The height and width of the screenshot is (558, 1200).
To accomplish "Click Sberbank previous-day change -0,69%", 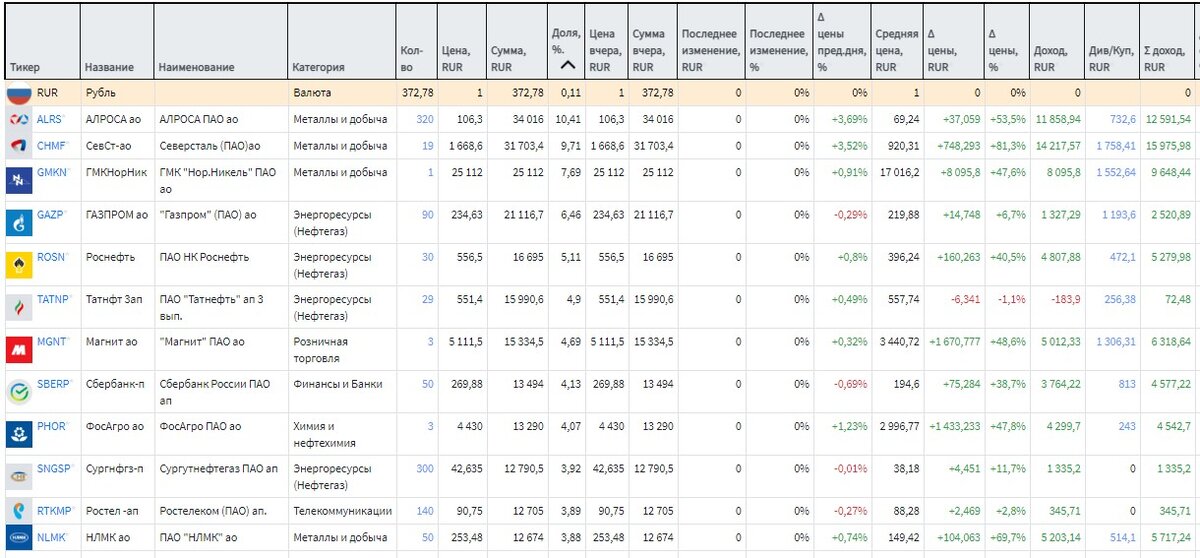I will (x=853, y=384).
